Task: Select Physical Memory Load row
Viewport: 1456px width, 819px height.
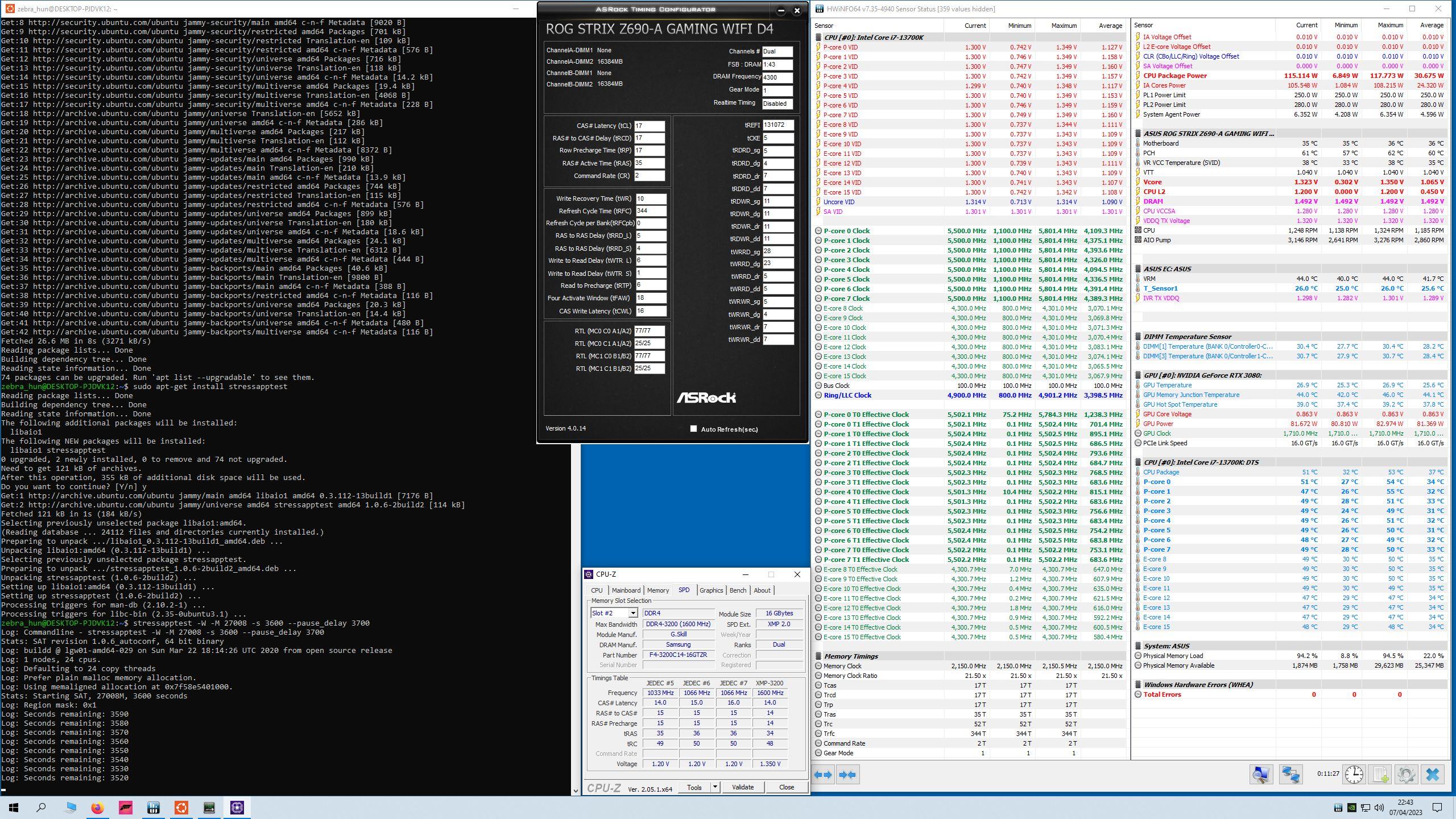Action: tap(1289, 656)
